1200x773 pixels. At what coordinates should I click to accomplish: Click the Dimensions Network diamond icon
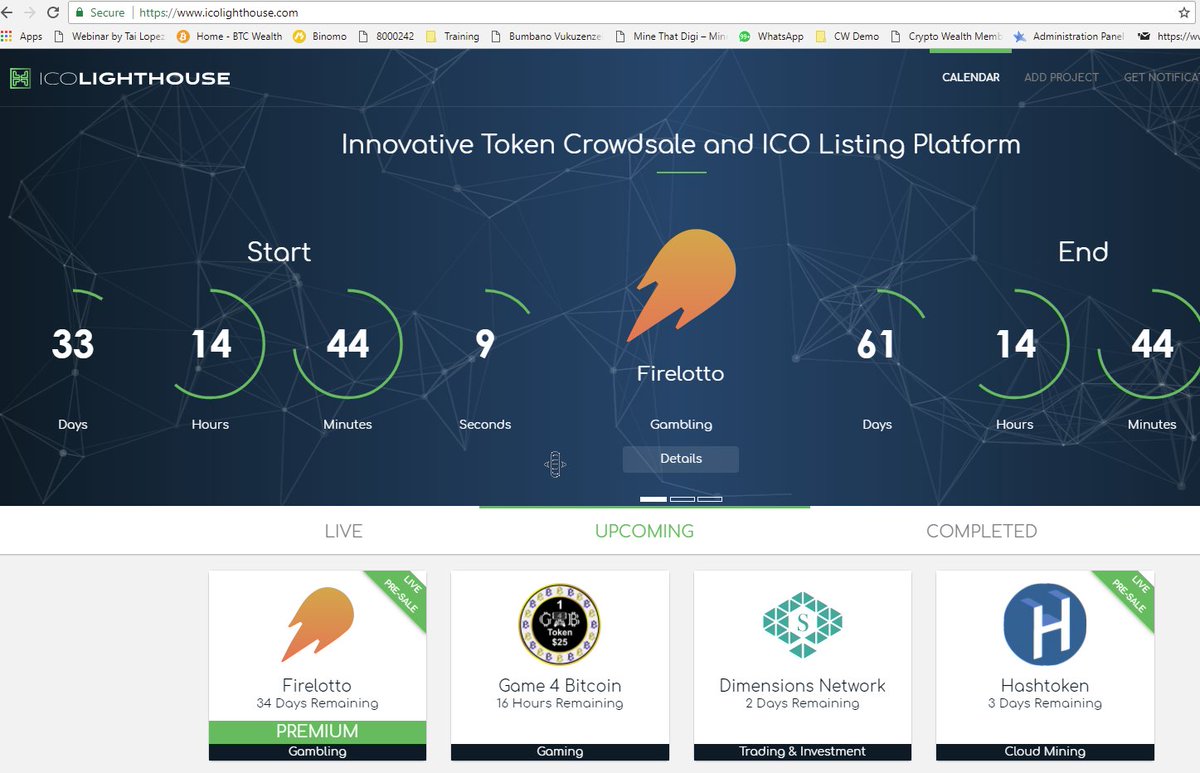(801, 623)
